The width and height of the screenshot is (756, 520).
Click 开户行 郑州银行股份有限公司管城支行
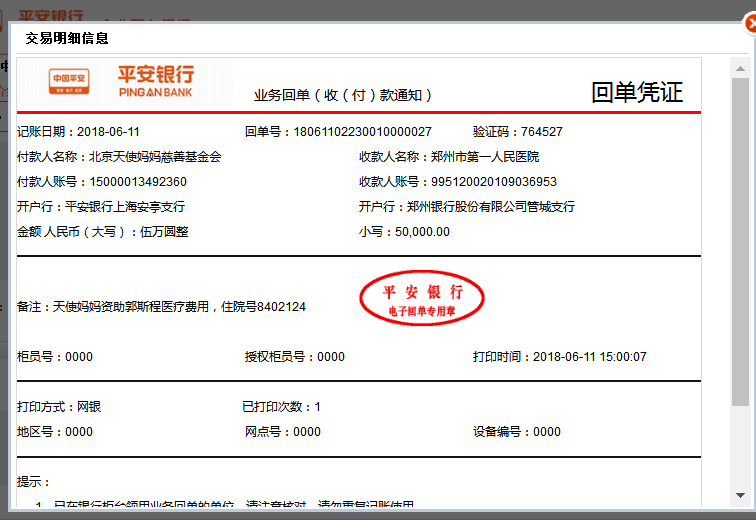(467, 207)
